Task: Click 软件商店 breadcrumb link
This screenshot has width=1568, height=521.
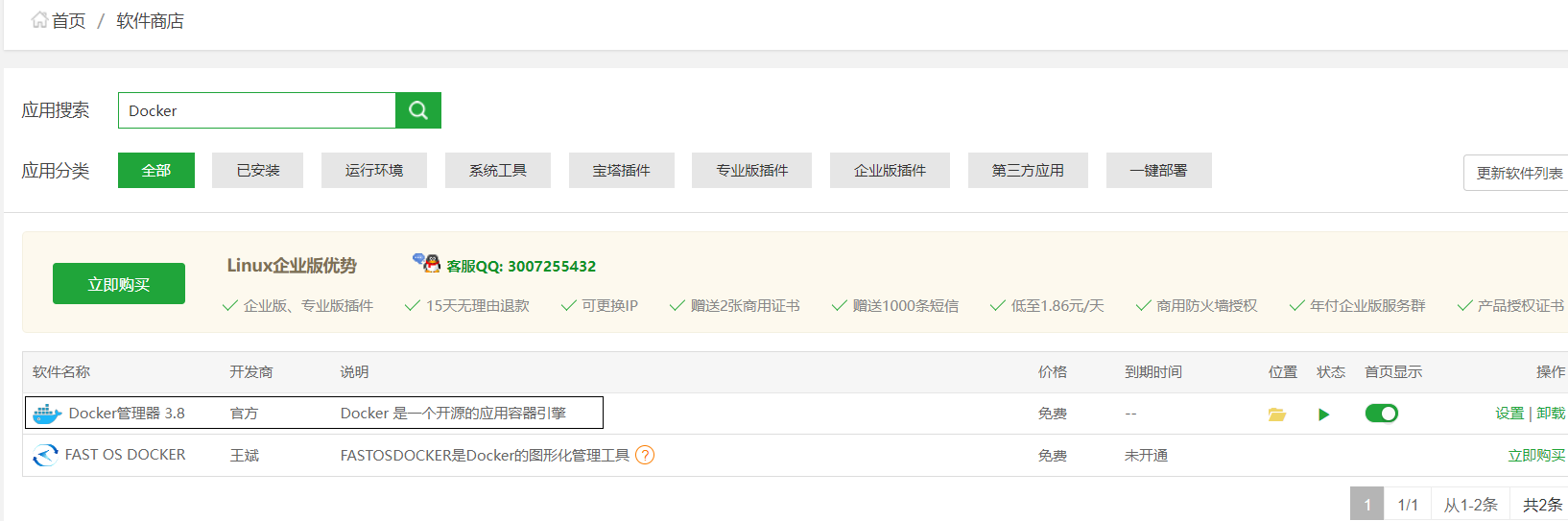Action: (x=150, y=21)
